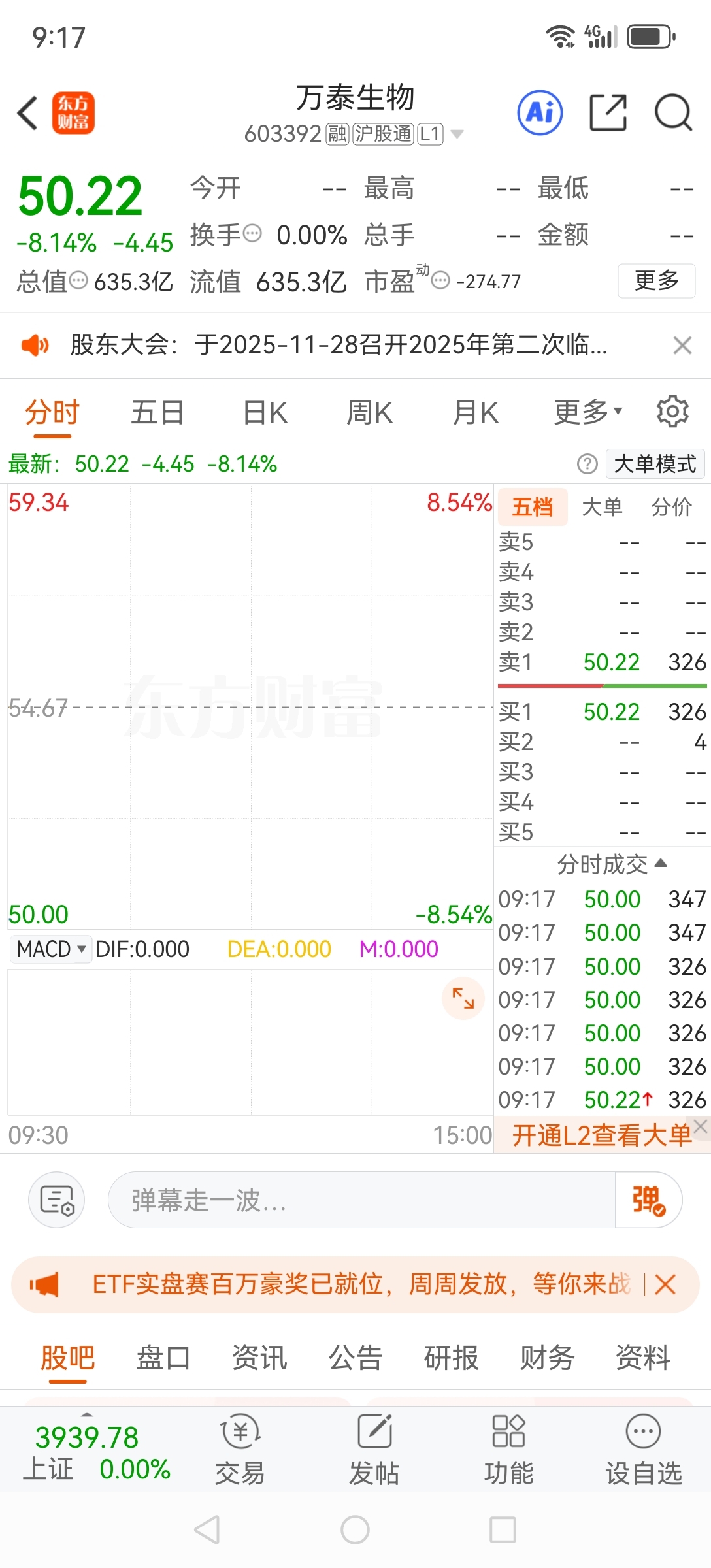
Task: Tap the 总值 info icon
Action: click(x=78, y=281)
